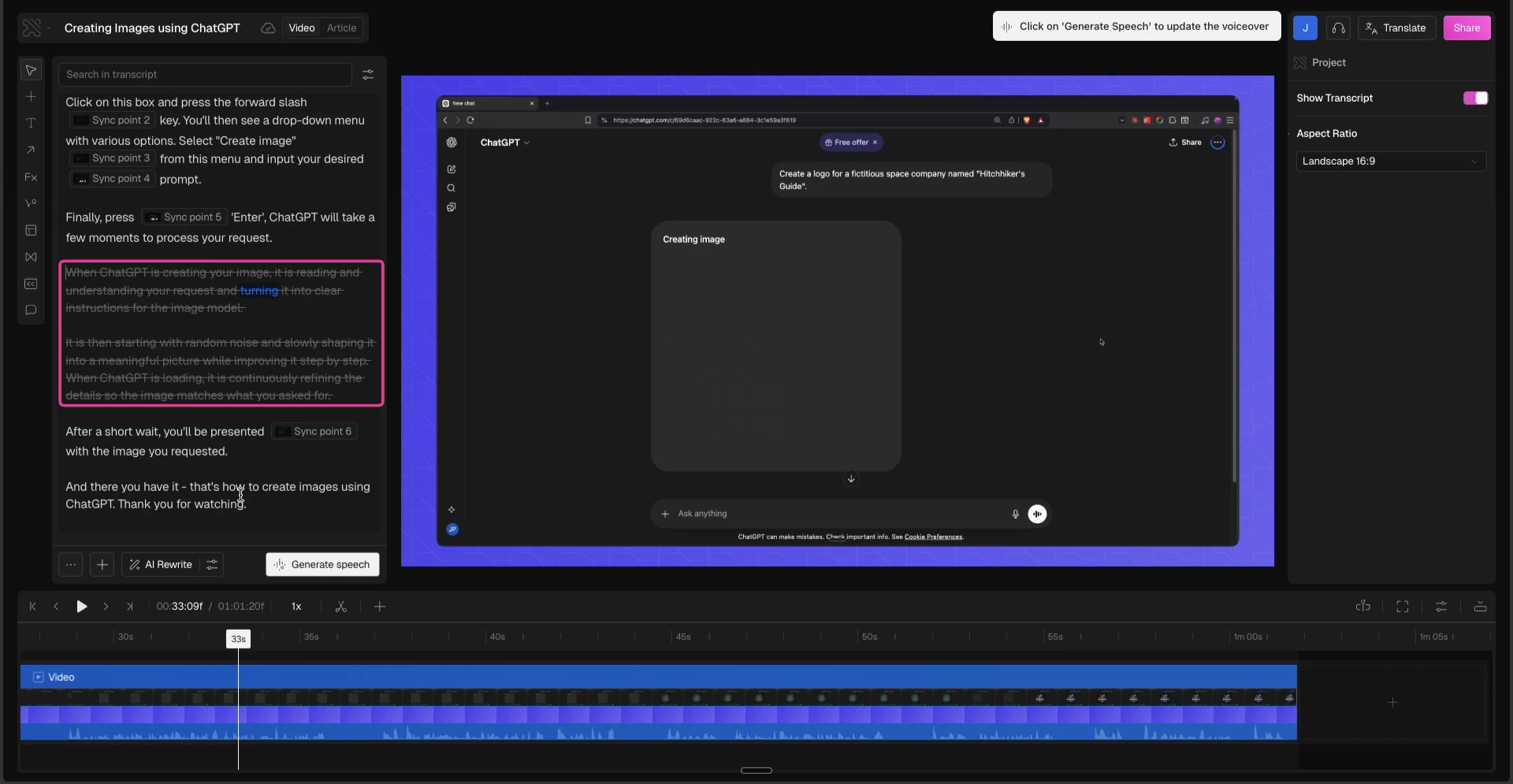Click the horizontal timeline scrollbar handle

756,771
